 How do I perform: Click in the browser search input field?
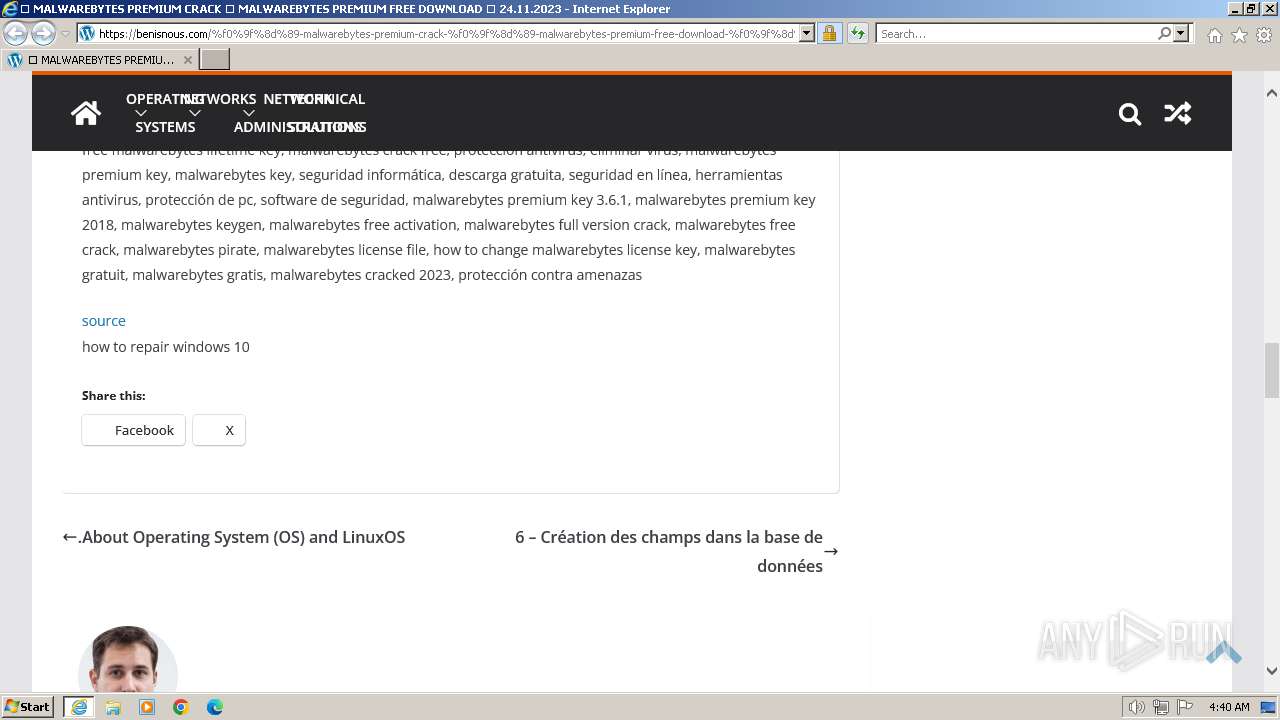[1015, 33]
